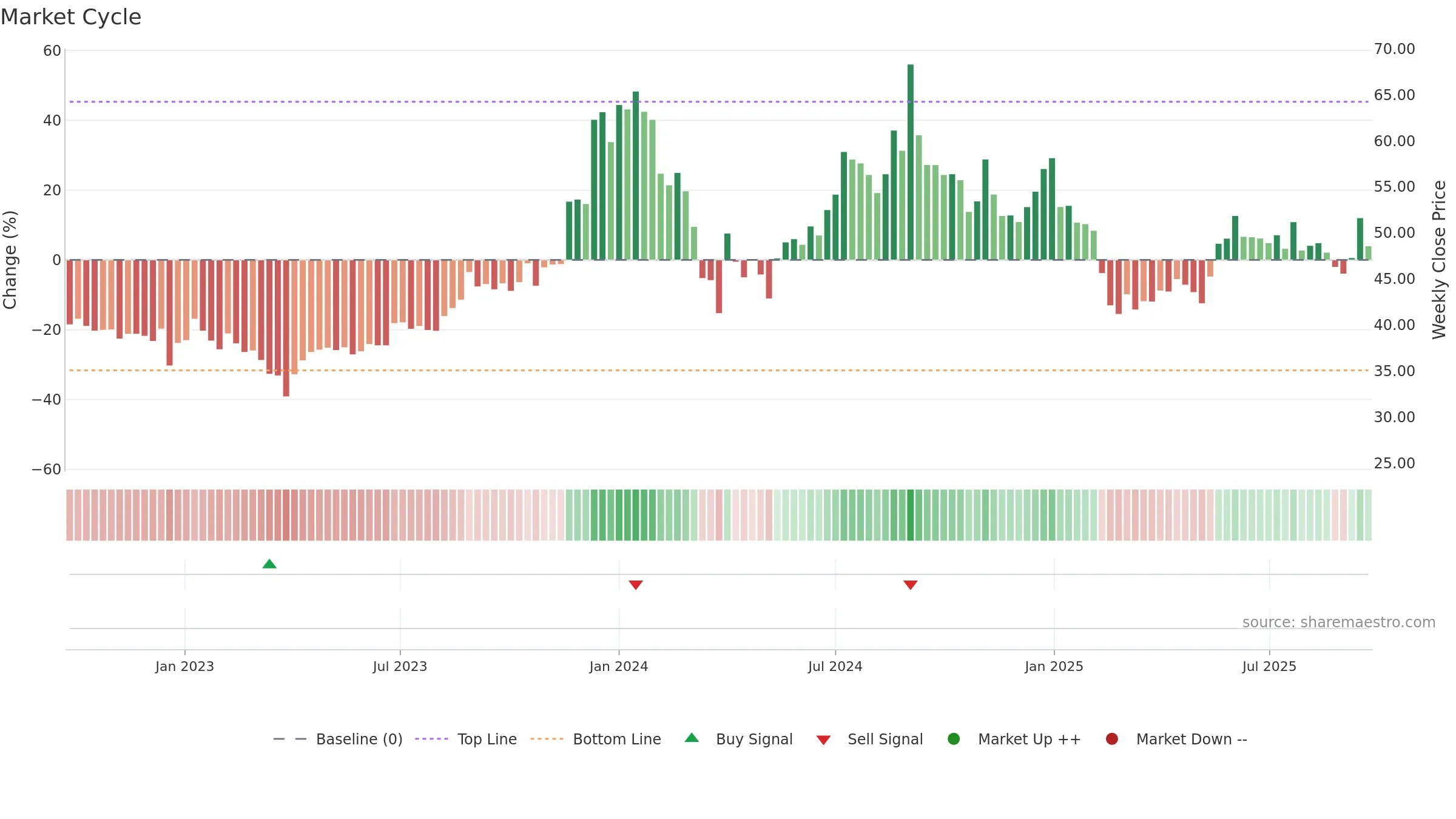Toggle the Bottom Line legend entry
Screen dimensions: 1456x819
596,739
